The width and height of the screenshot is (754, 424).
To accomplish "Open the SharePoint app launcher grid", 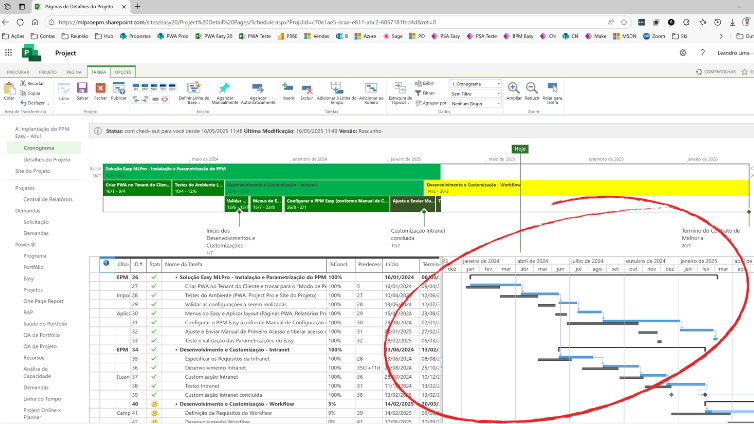I will click(9, 53).
